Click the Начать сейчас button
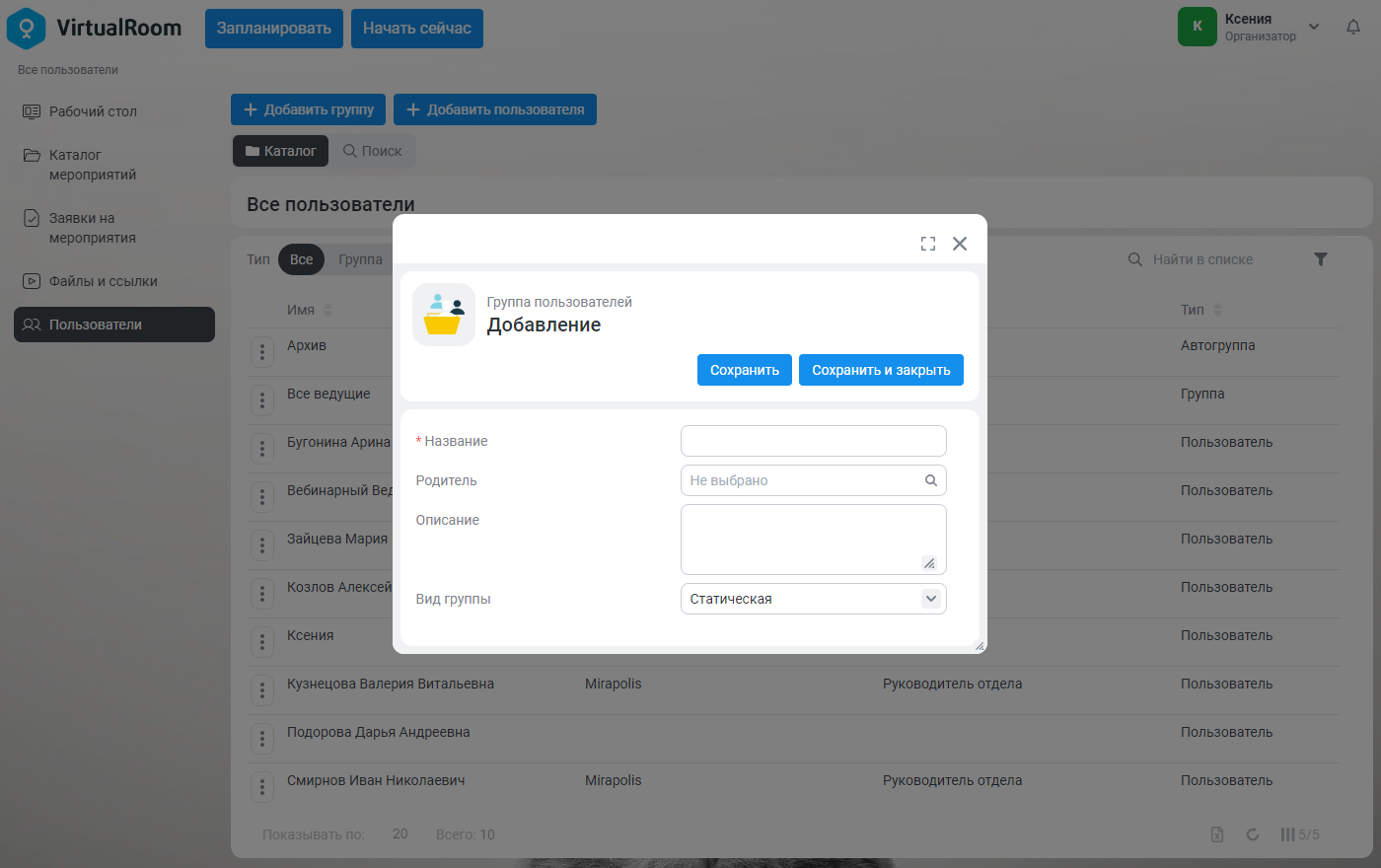The width and height of the screenshot is (1381, 868). (x=417, y=29)
